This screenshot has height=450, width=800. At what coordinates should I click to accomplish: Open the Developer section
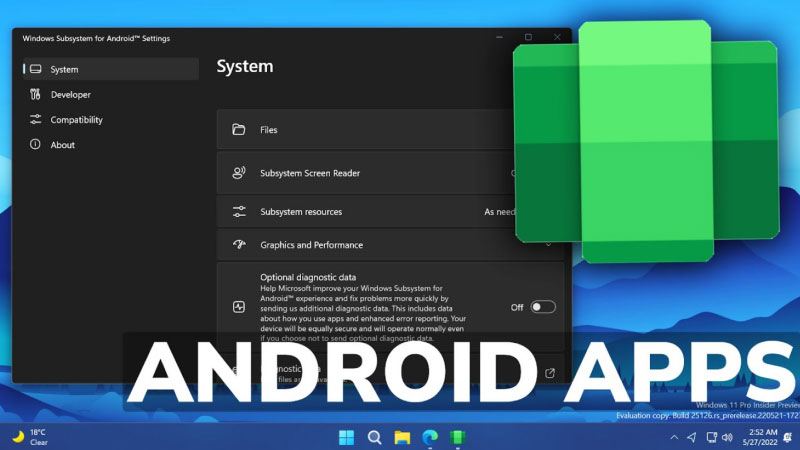pos(111,94)
